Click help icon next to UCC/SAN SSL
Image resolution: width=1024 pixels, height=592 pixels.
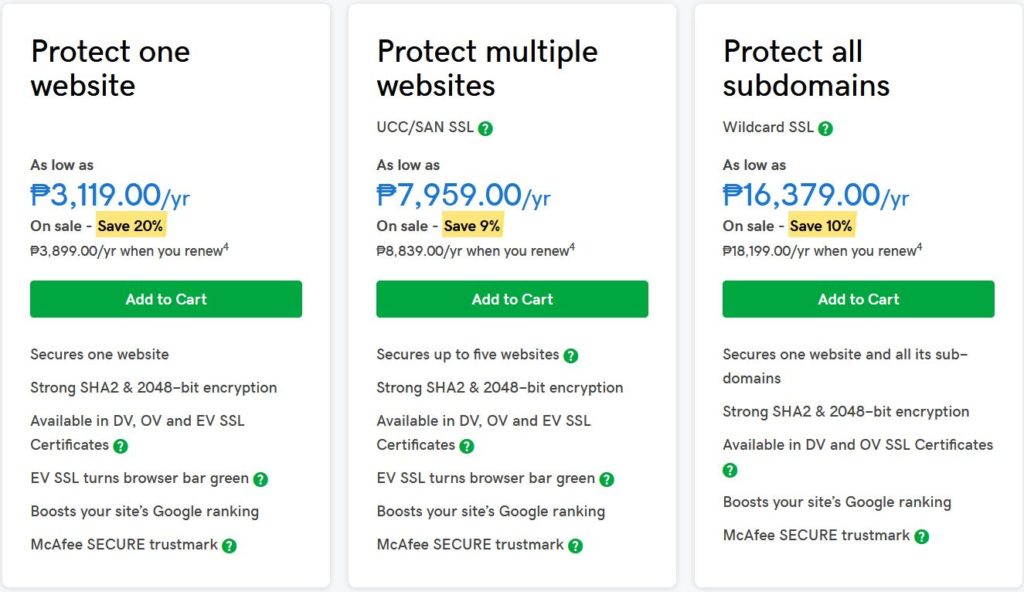(485, 128)
